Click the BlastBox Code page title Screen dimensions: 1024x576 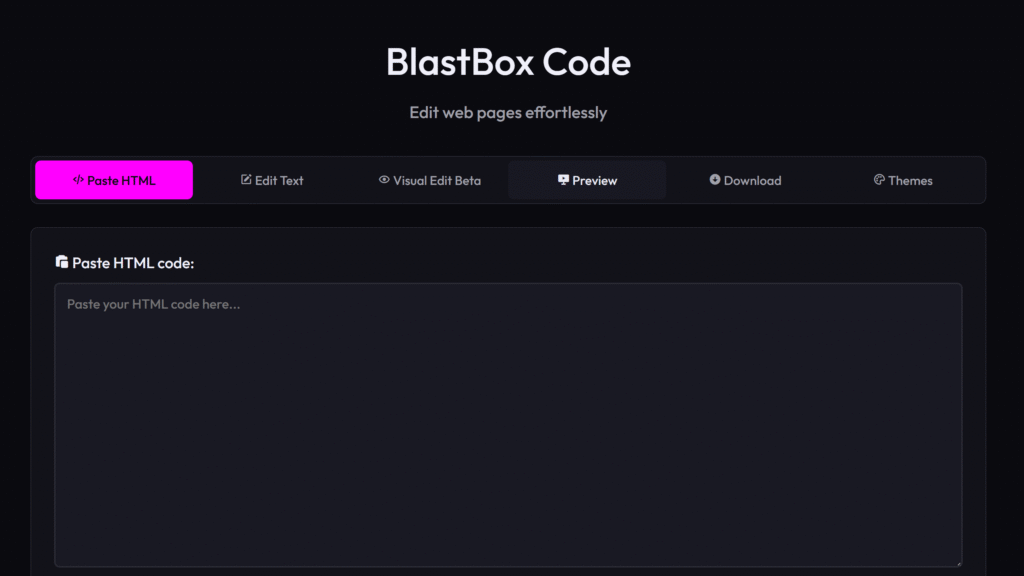(x=508, y=62)
